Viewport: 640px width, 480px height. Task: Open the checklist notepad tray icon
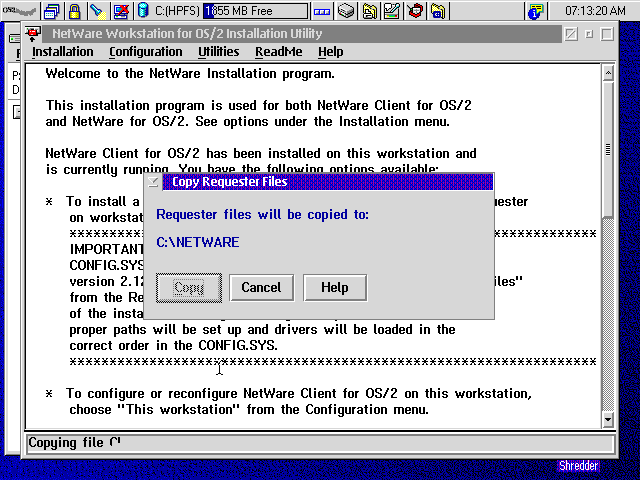coord(391,11)
